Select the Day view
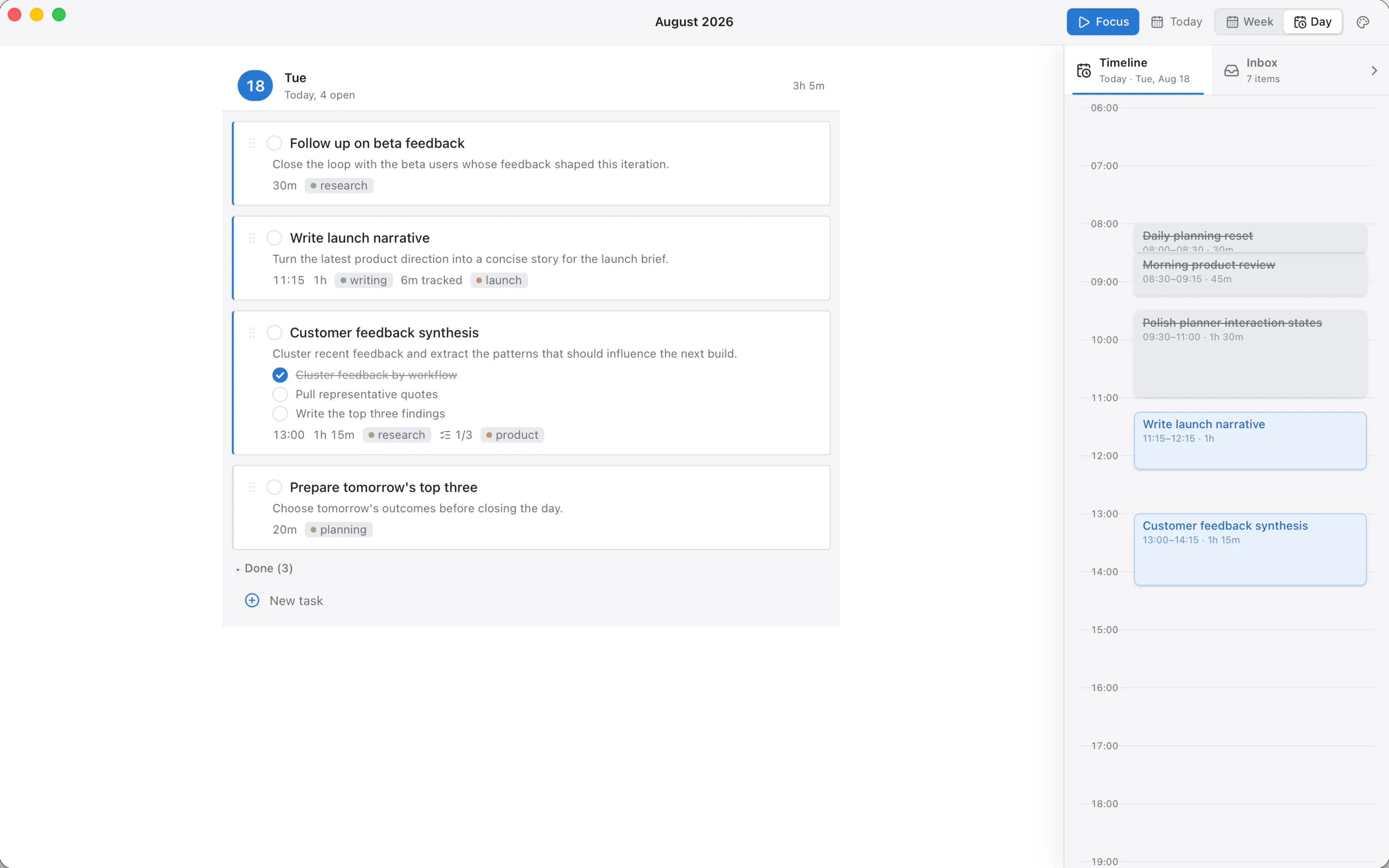1389x868 pixels. click(1313, 22)
